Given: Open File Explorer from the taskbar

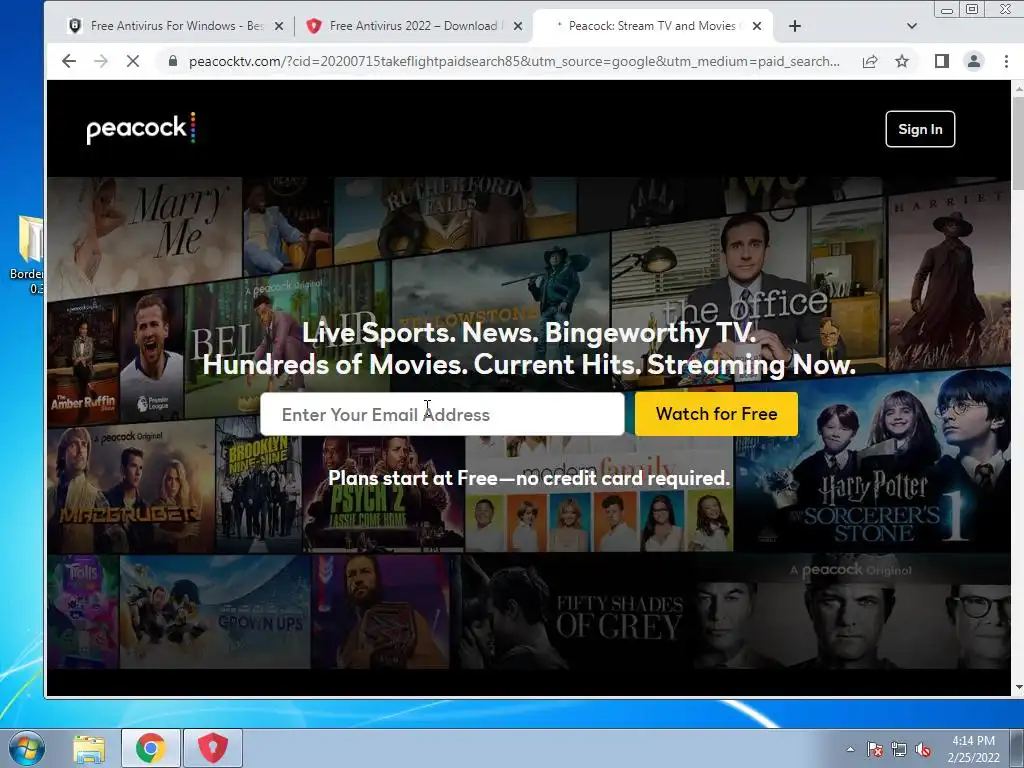Looking at the screenshot, I should click(x=89, y=748).
